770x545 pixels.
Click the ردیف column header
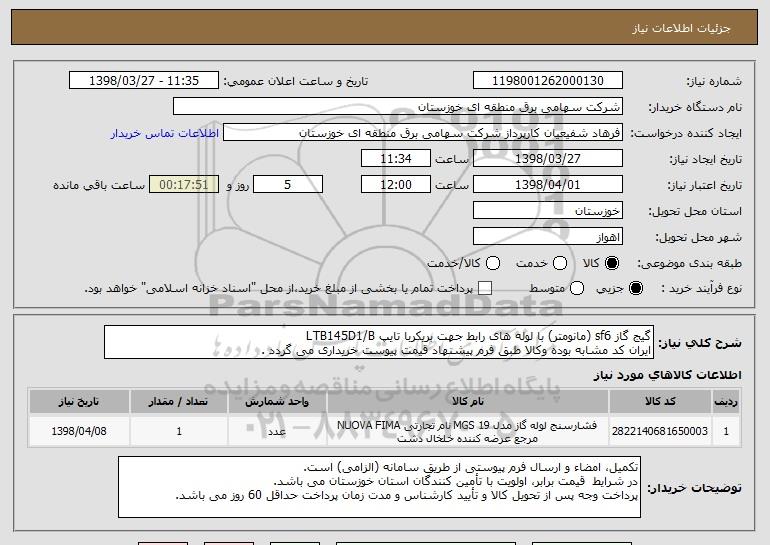[726, 402]
